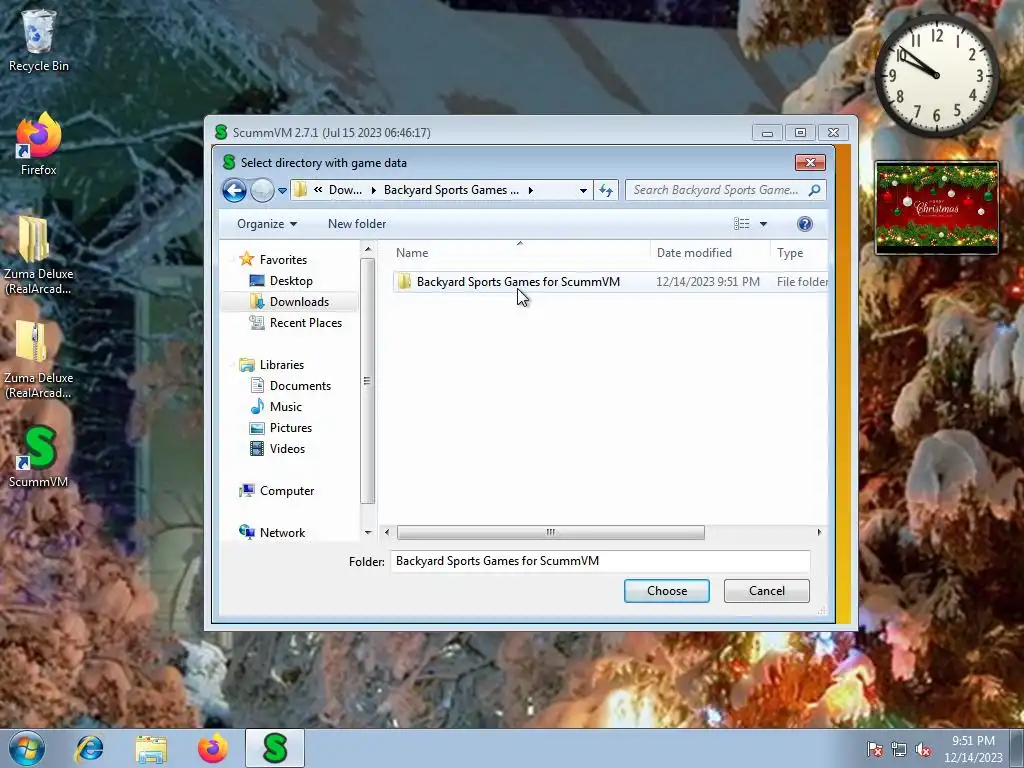Click the horizontal scrollbar thumb in file list

click(x=551, y=532)
